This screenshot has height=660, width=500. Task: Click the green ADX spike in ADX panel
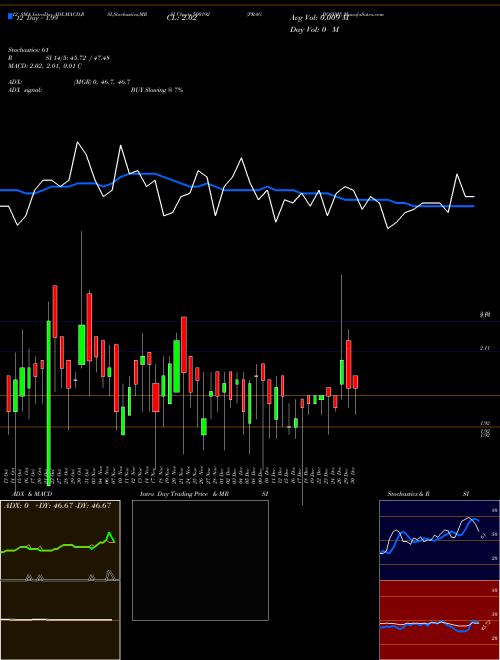tap(109, 537)
